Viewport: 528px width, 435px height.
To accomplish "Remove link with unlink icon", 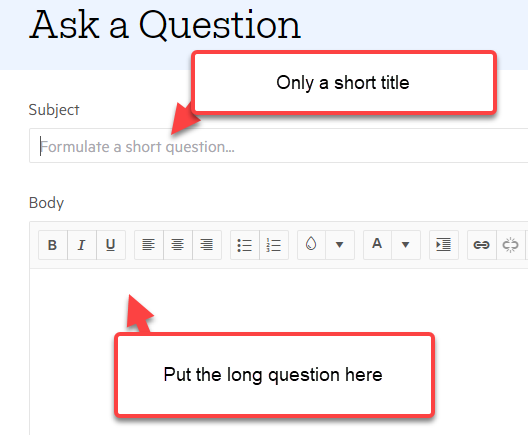I will 510,245.
